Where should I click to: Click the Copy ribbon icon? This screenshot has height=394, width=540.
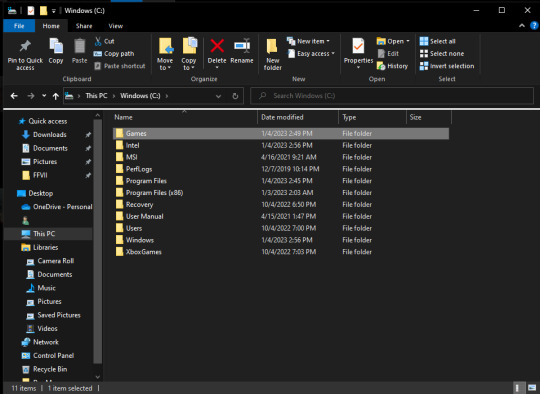click(56, 46)
